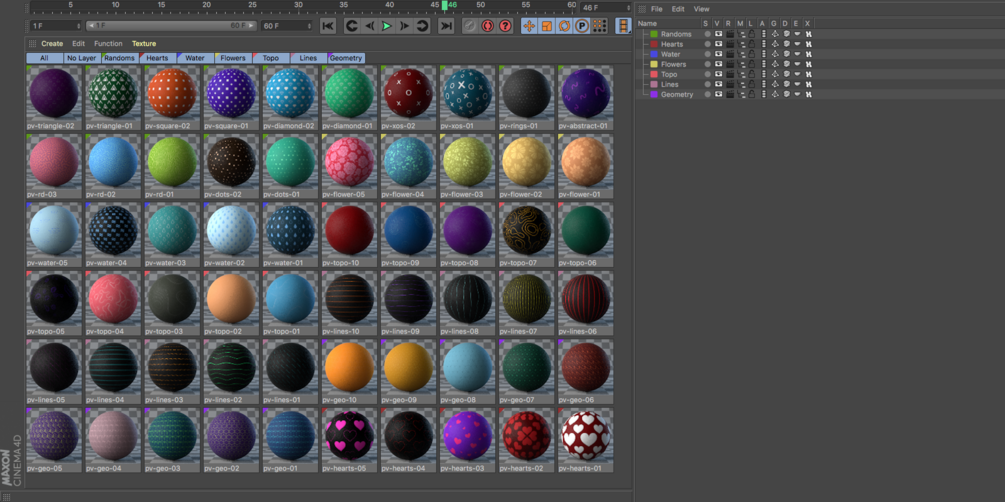The image size is (1005, 502).
Task: Play the animation forwards
Action: (x=386, y=26)
